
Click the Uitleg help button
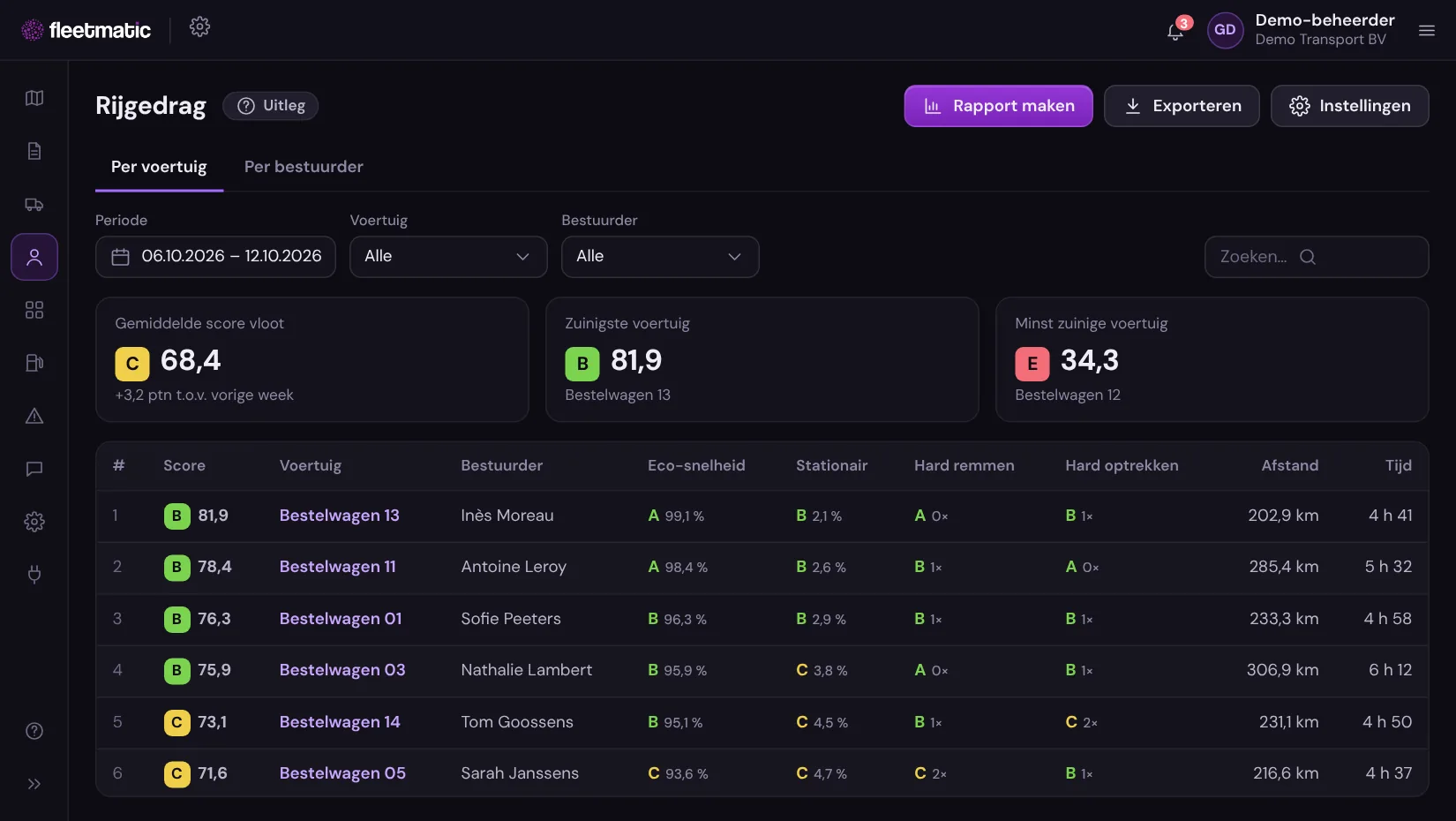pyautogui.click(x=271, y=106)
